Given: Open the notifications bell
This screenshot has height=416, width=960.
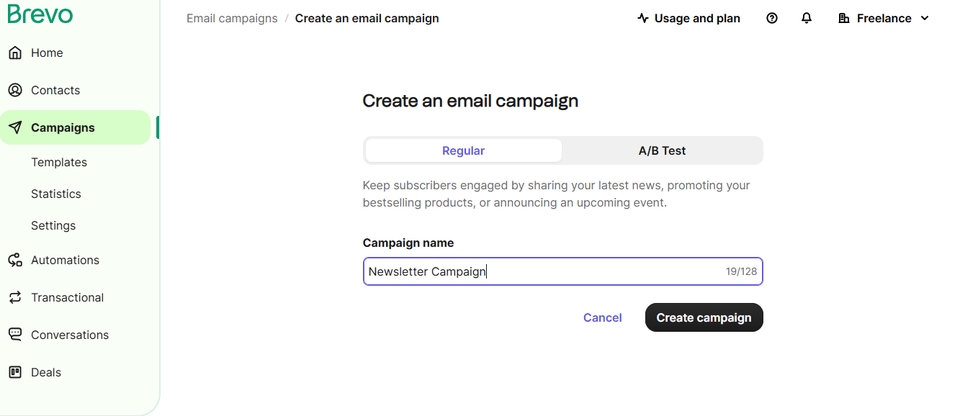Looking at the screenshot, I should 807,18.
